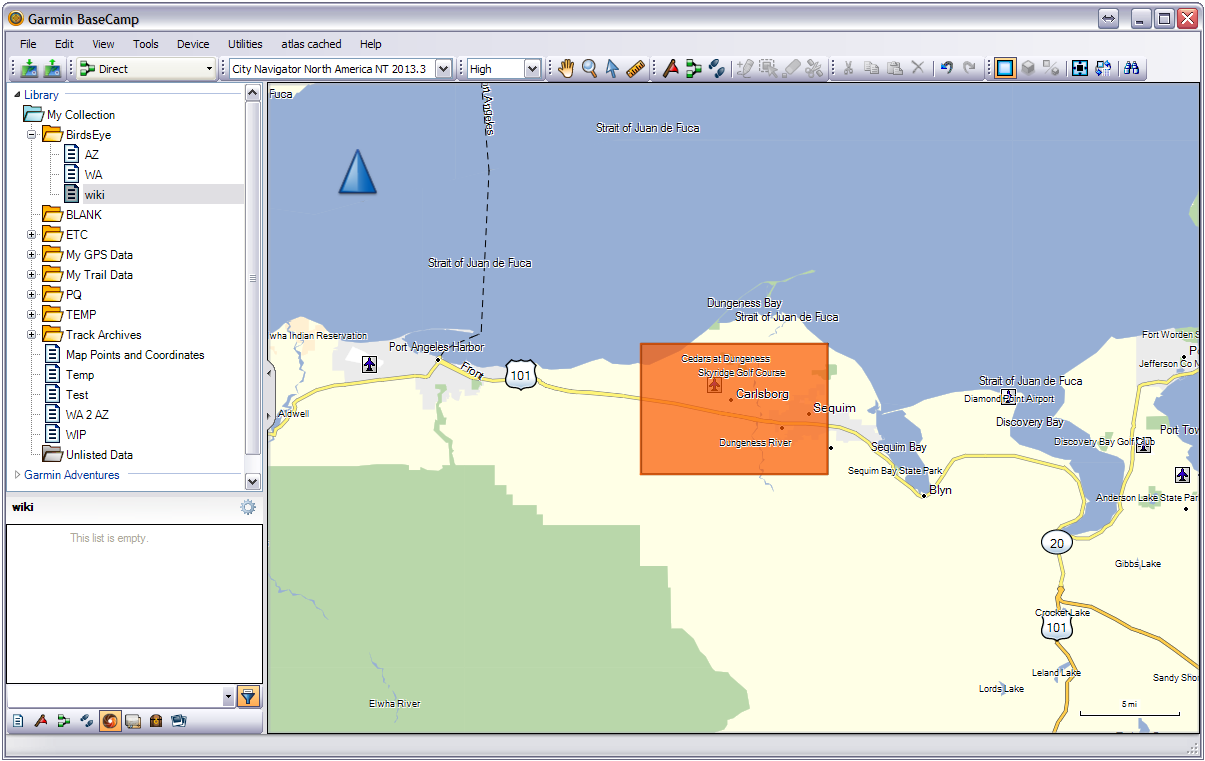Viewport: 1205px width, 761px height.
Task: Toggle the funnel filter button
Action: point(249,697)
